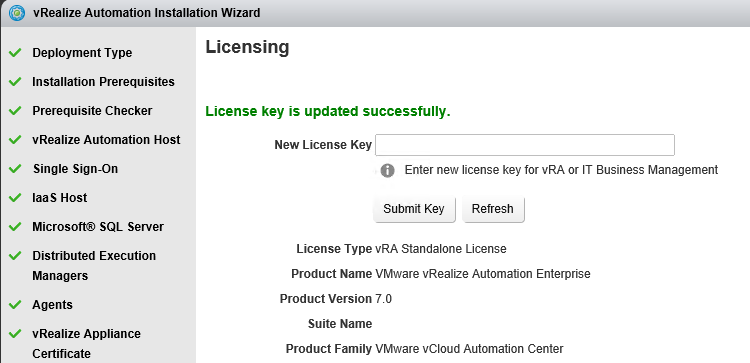Click the checkmark beside vRealize Automation Host
The width and height of the screenshot is (750, 363).
coord(15,140)
